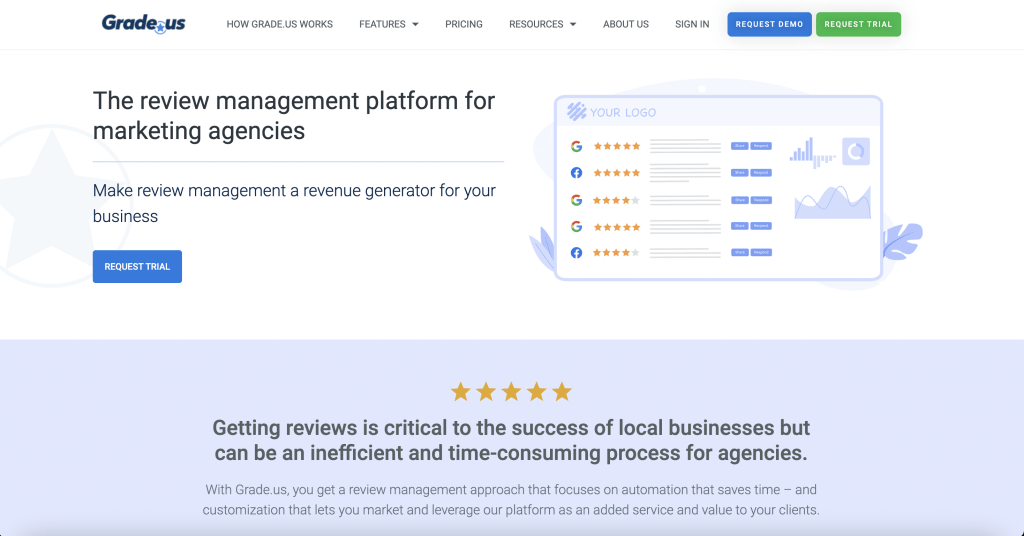Click the five gold stars above the headline
Image resolution: width=1024 pixels, height=536 pixels.
click(511, 391)
